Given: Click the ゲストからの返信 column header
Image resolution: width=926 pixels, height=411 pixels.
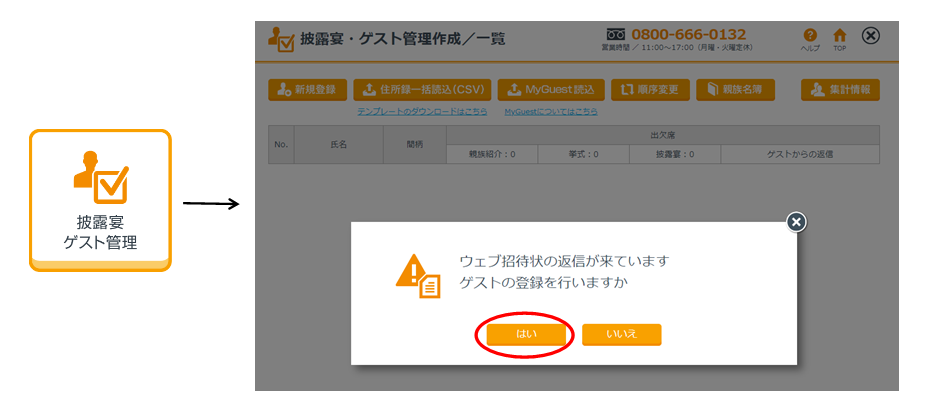Looking at the screenshot, I should (799, 155).
